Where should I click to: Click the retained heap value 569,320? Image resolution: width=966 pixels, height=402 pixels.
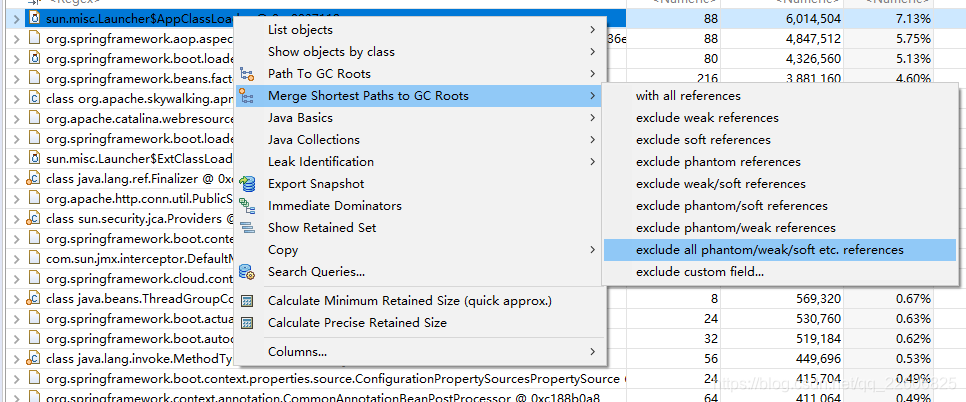coord(817,299)
